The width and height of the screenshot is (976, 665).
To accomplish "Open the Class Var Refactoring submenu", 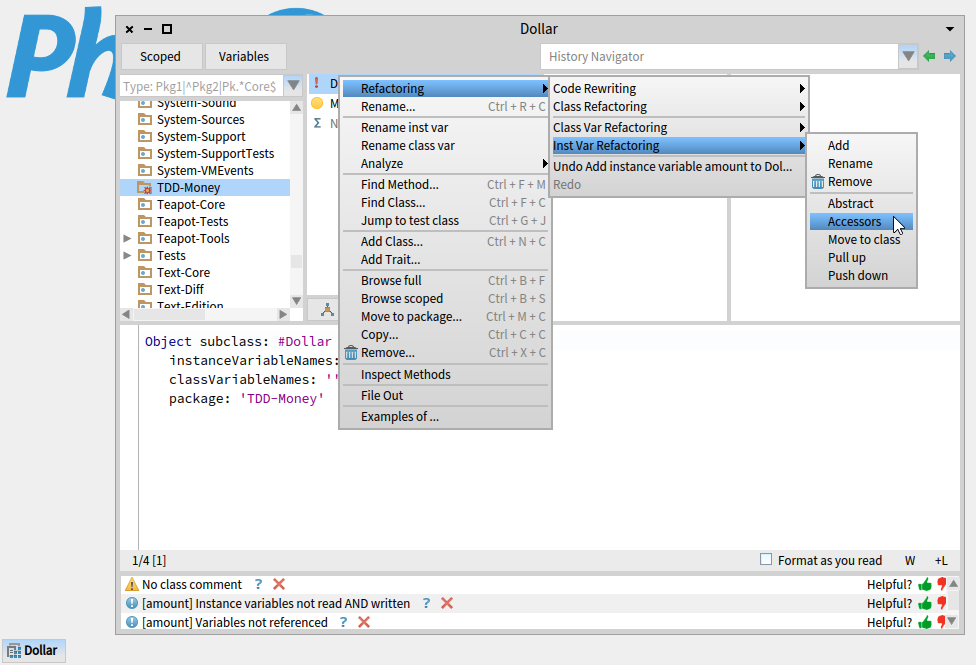I will [678, 128].
